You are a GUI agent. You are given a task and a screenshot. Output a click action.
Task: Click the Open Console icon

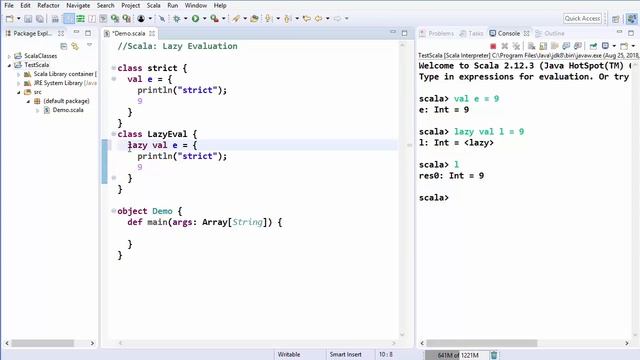tap(624, 46)
